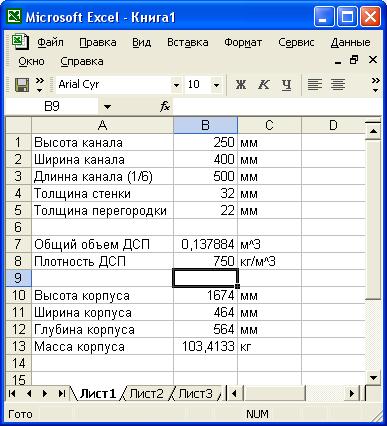Select cell 'Плотность ДСП'

pos(102,261)
